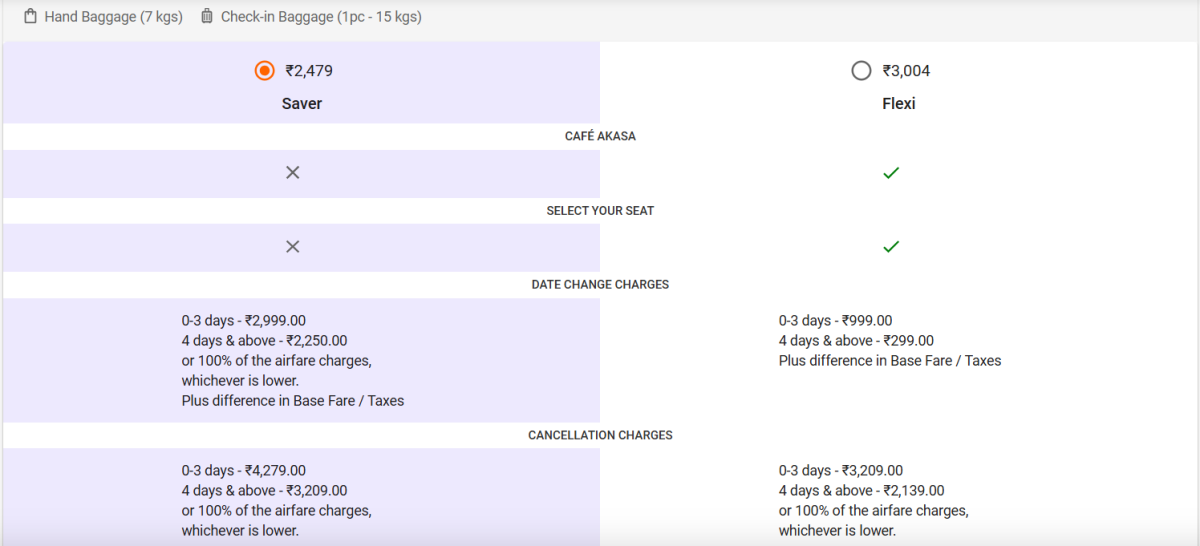Click the Check-in Baggage suitcase icon

click(207, 16)
